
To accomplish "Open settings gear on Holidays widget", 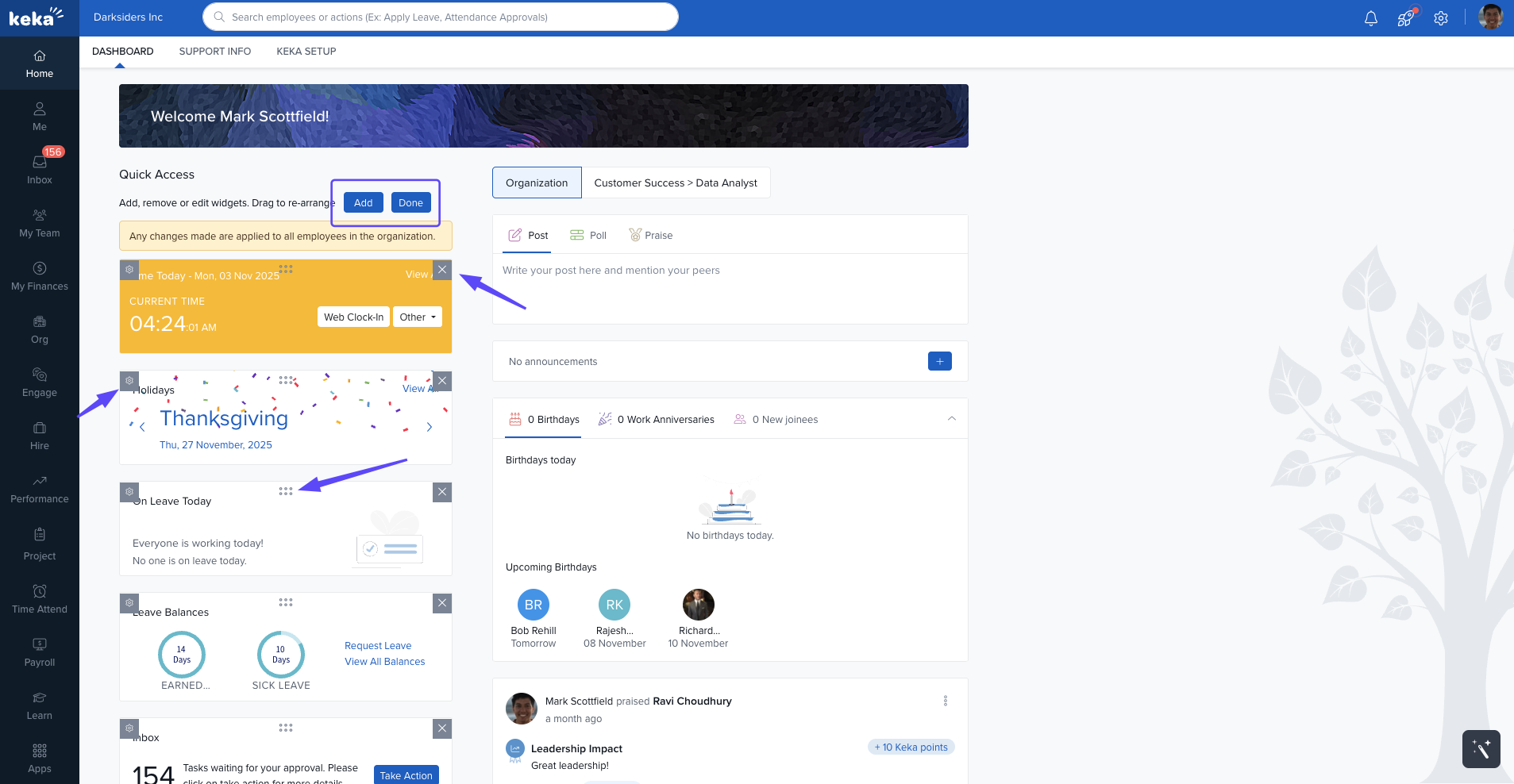I will coord(129,381).
